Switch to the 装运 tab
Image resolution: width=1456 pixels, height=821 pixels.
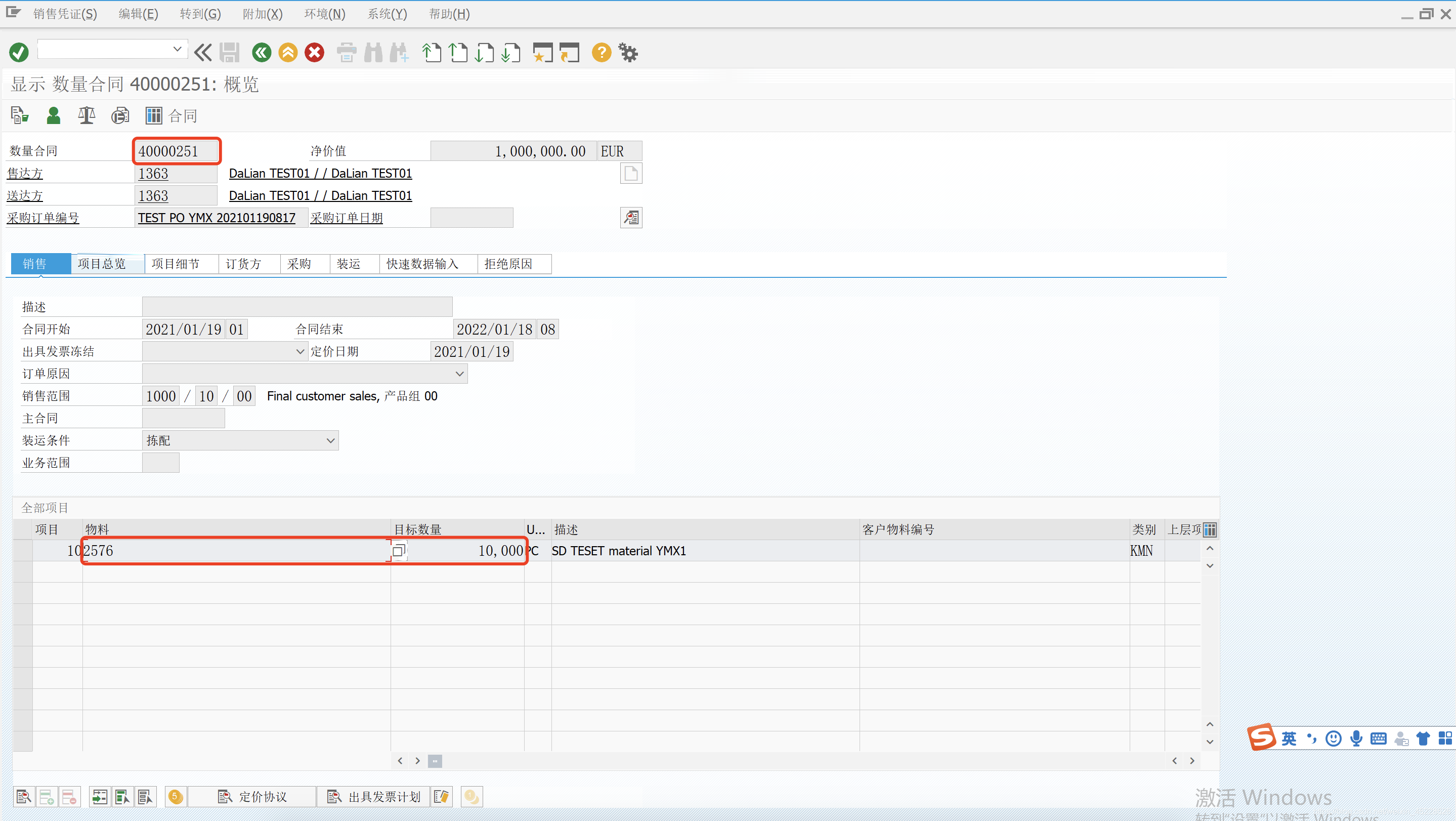pos(355,264)
